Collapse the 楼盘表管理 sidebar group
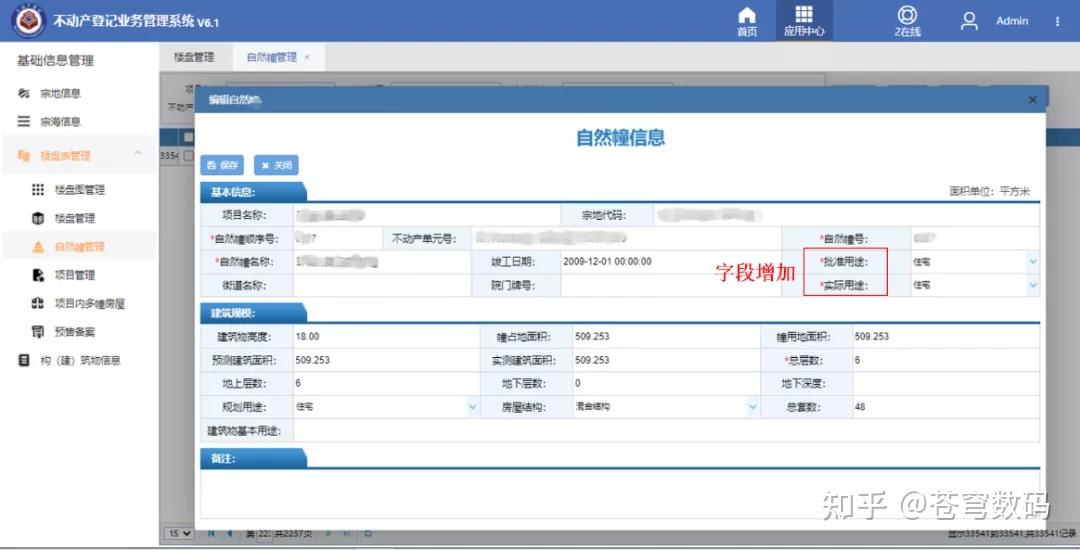Image resolution: width=1080 pixels, height=550 pixels. pos(138,154)
